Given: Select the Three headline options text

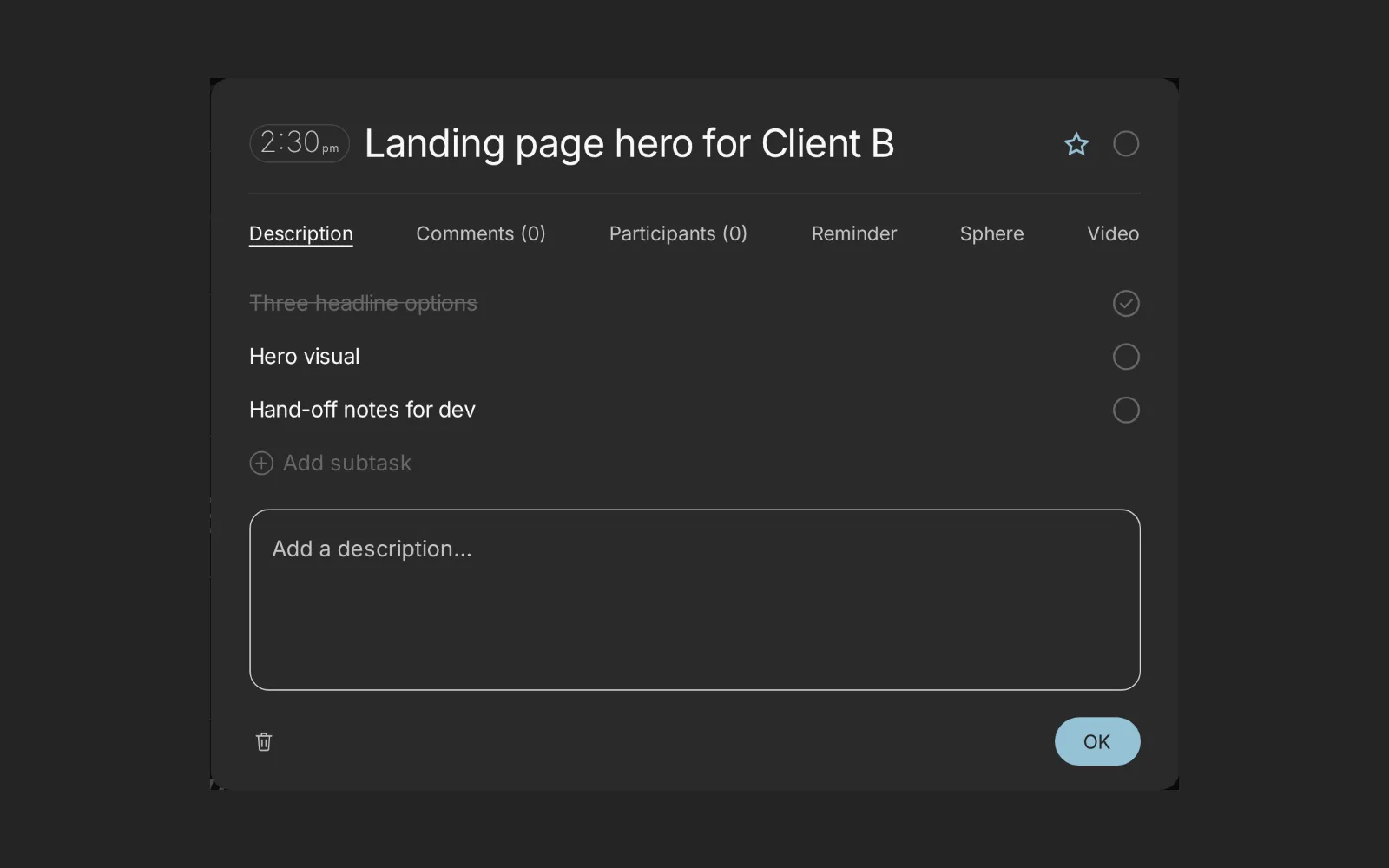Looking at the screenshot, I should click(363, 303).
